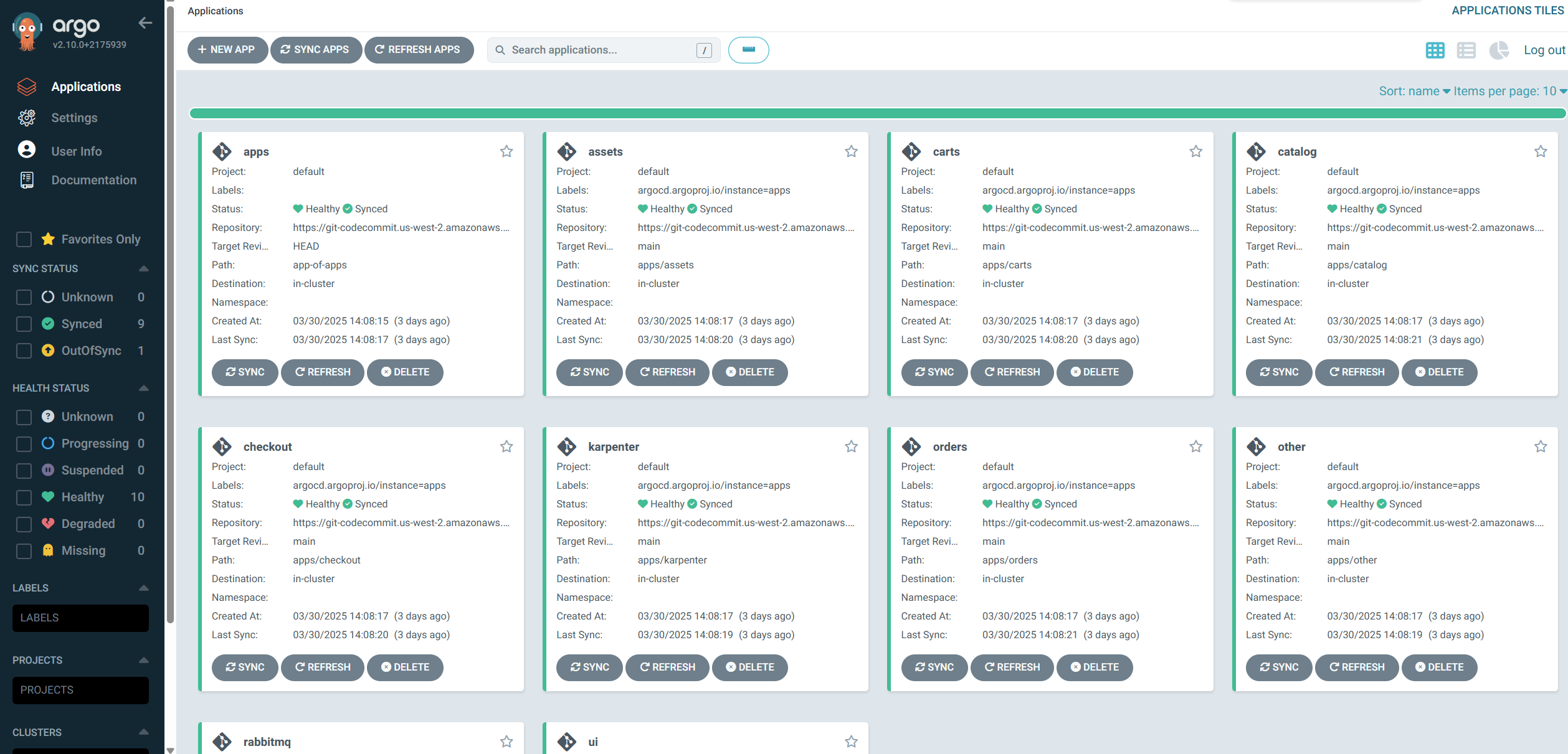Click the git icon on assets tile
The height and width of the screenshot is (754, 1568).
566,151
